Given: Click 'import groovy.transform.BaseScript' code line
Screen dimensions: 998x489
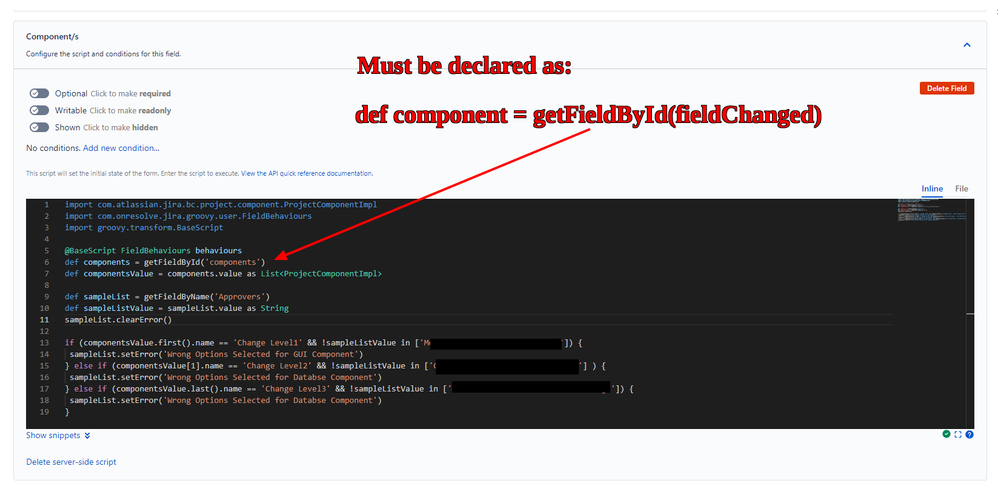Looking at the screenshot, I should pos(144,227).
